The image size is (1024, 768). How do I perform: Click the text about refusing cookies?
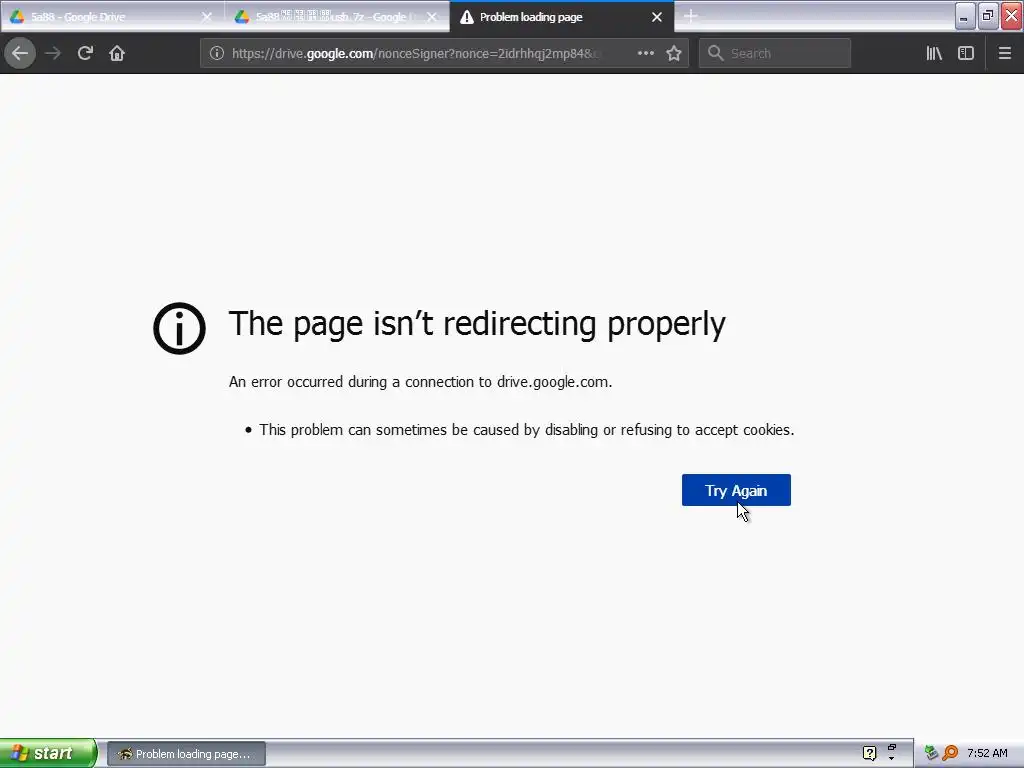(526, 430)
